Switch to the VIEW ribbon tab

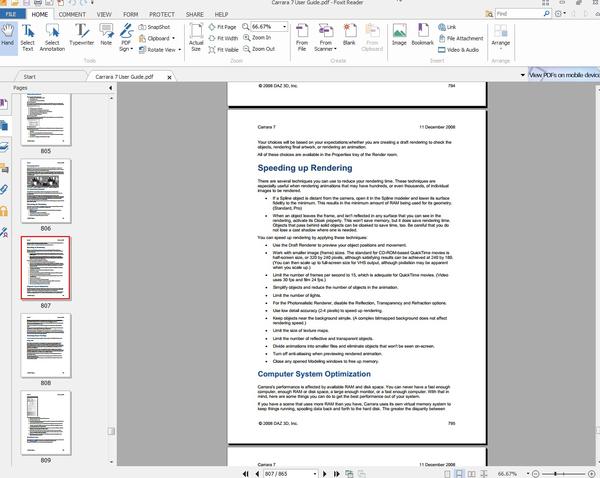104,15
